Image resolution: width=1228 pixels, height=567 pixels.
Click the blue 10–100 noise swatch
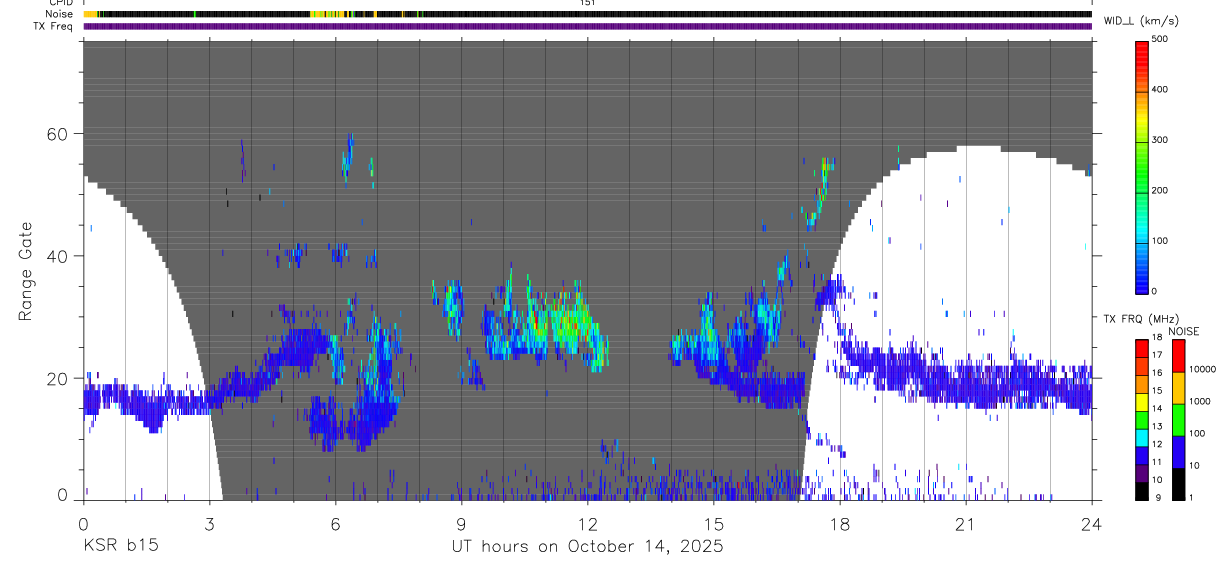click(x=1177, y=451)
